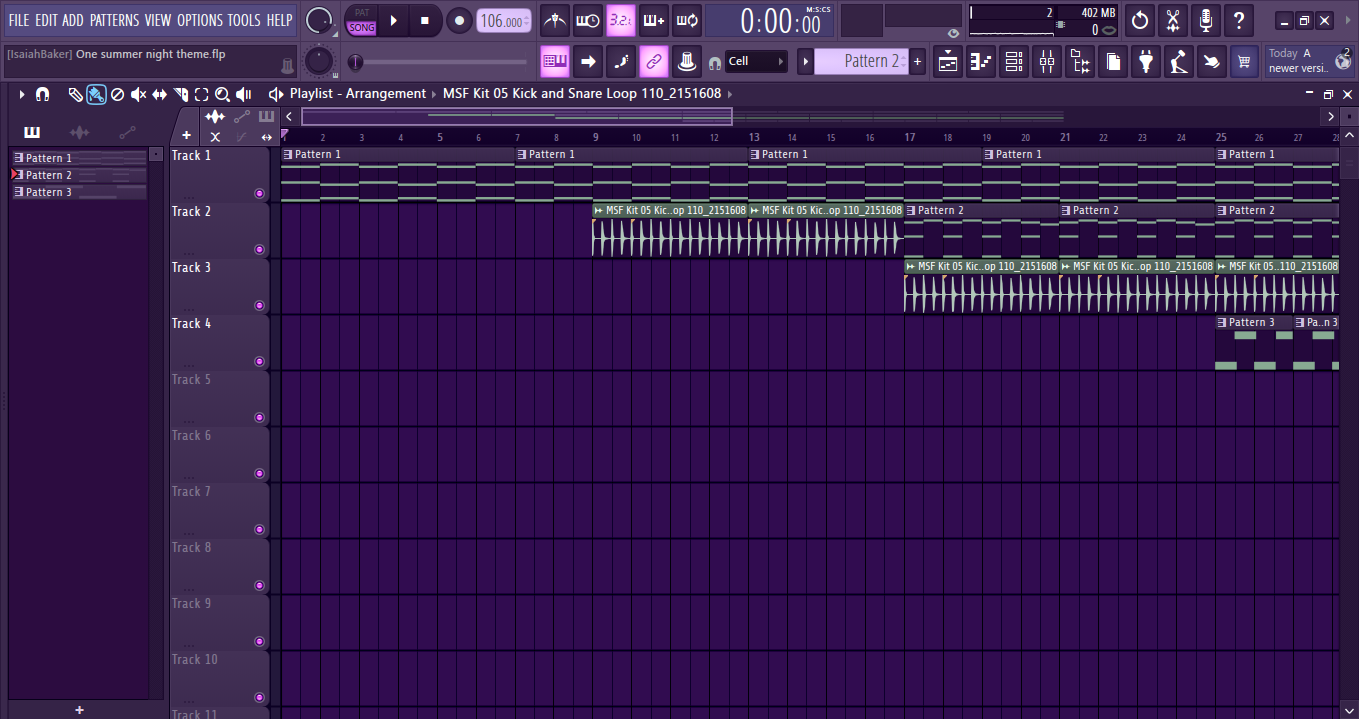This screenshot has width=1359, height=719.
Task: Show audio clips waveform icon in picker
Action: [79, 132]
